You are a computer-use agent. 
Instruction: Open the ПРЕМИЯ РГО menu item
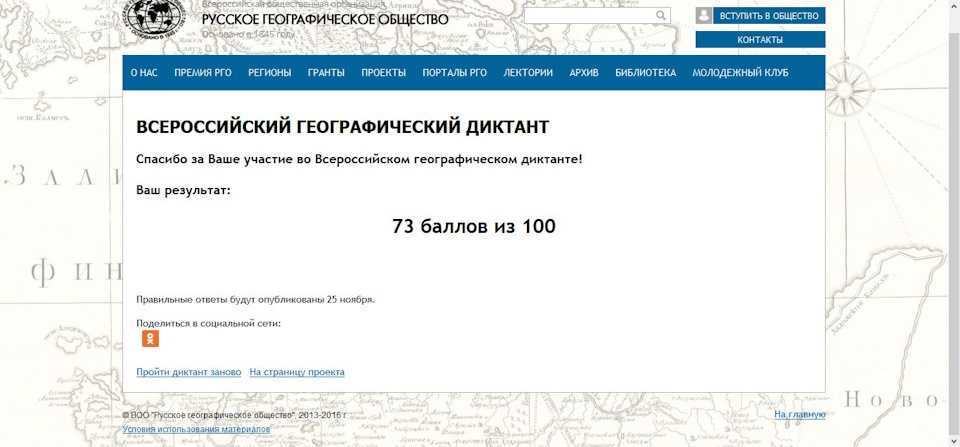pyautogui.click(x=203, y=73)
